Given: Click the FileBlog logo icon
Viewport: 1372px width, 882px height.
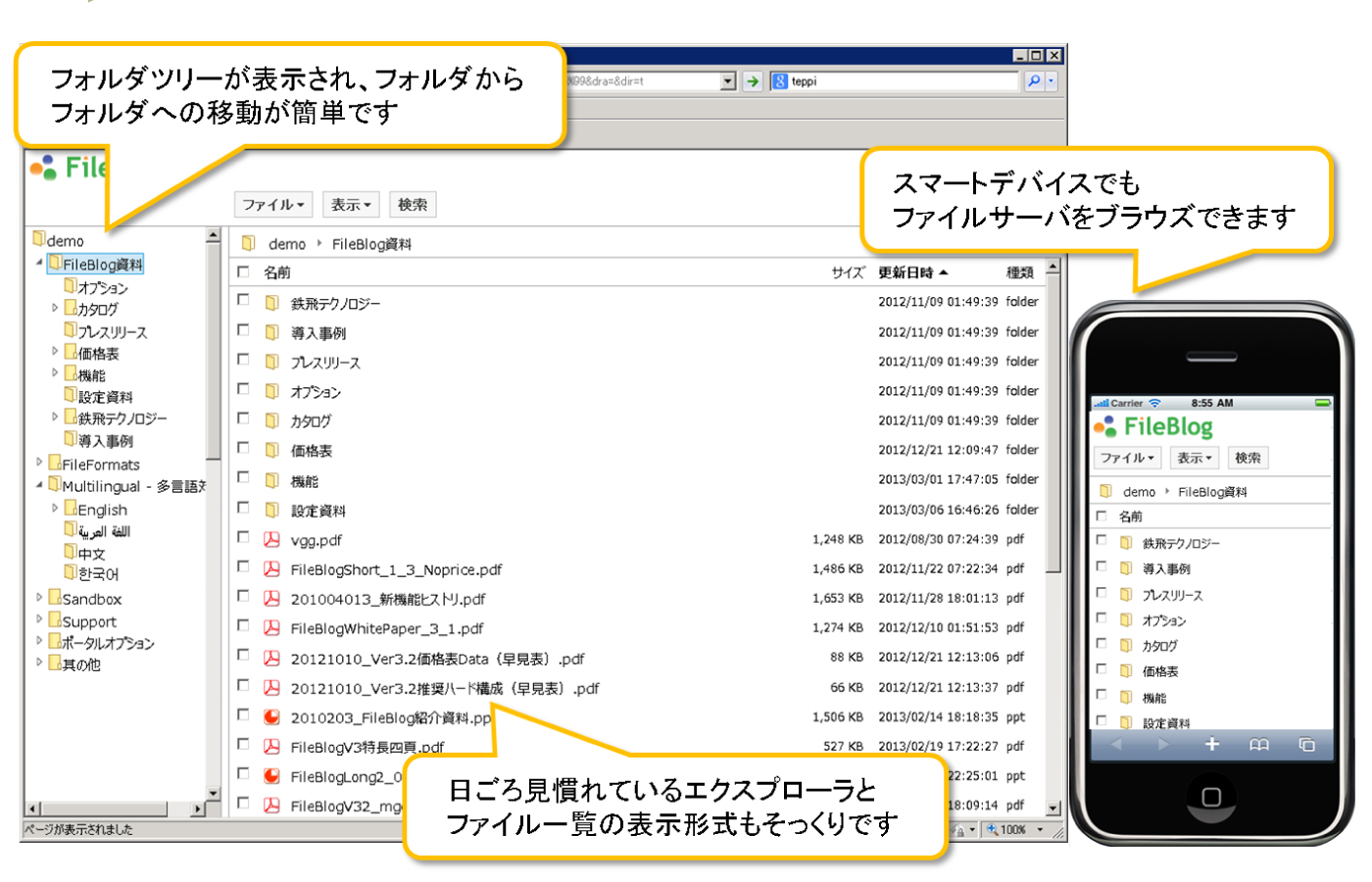Looking at the screenshot, I should click(49, 167).
